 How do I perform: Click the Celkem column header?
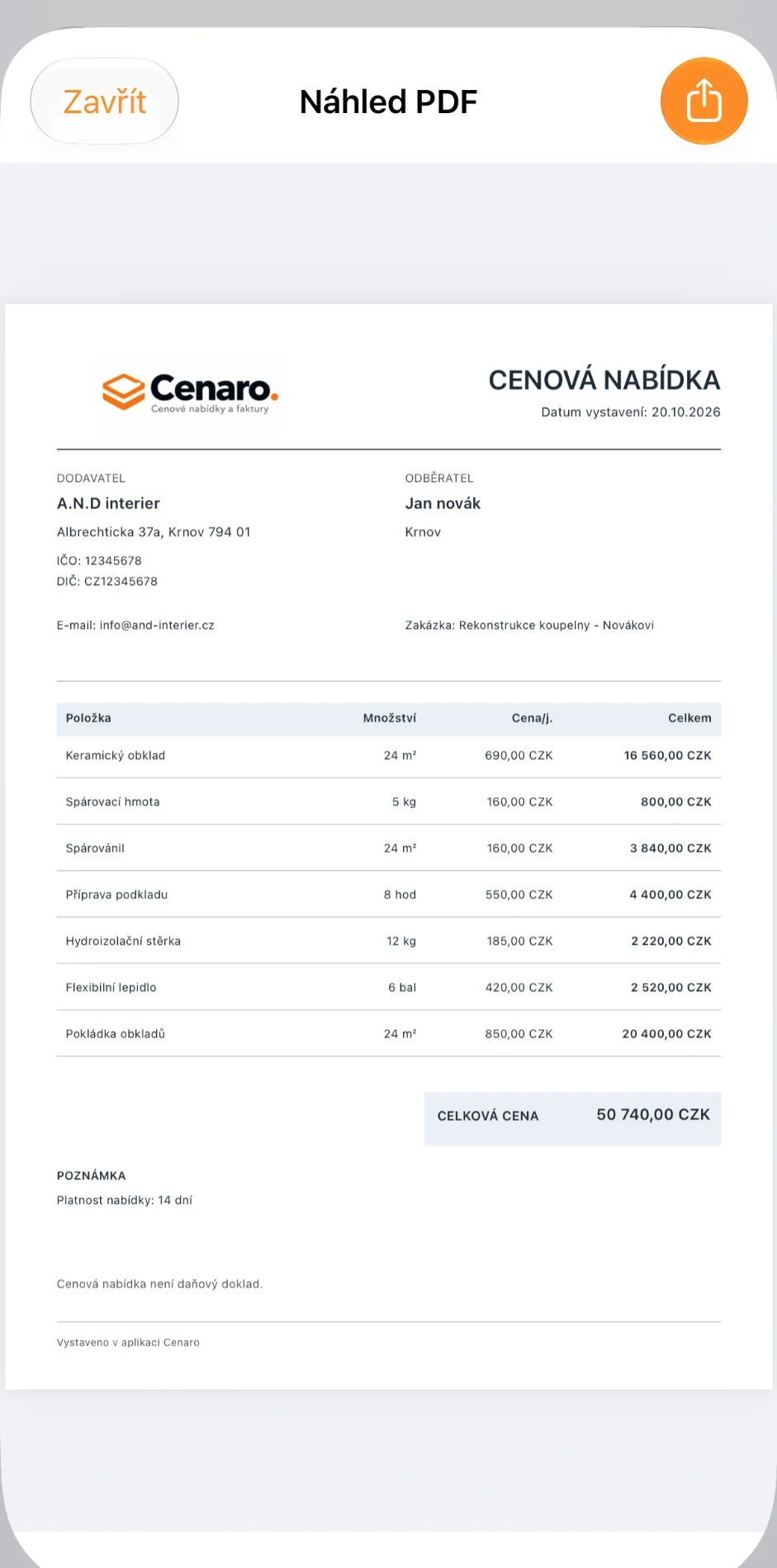(689, 718)
